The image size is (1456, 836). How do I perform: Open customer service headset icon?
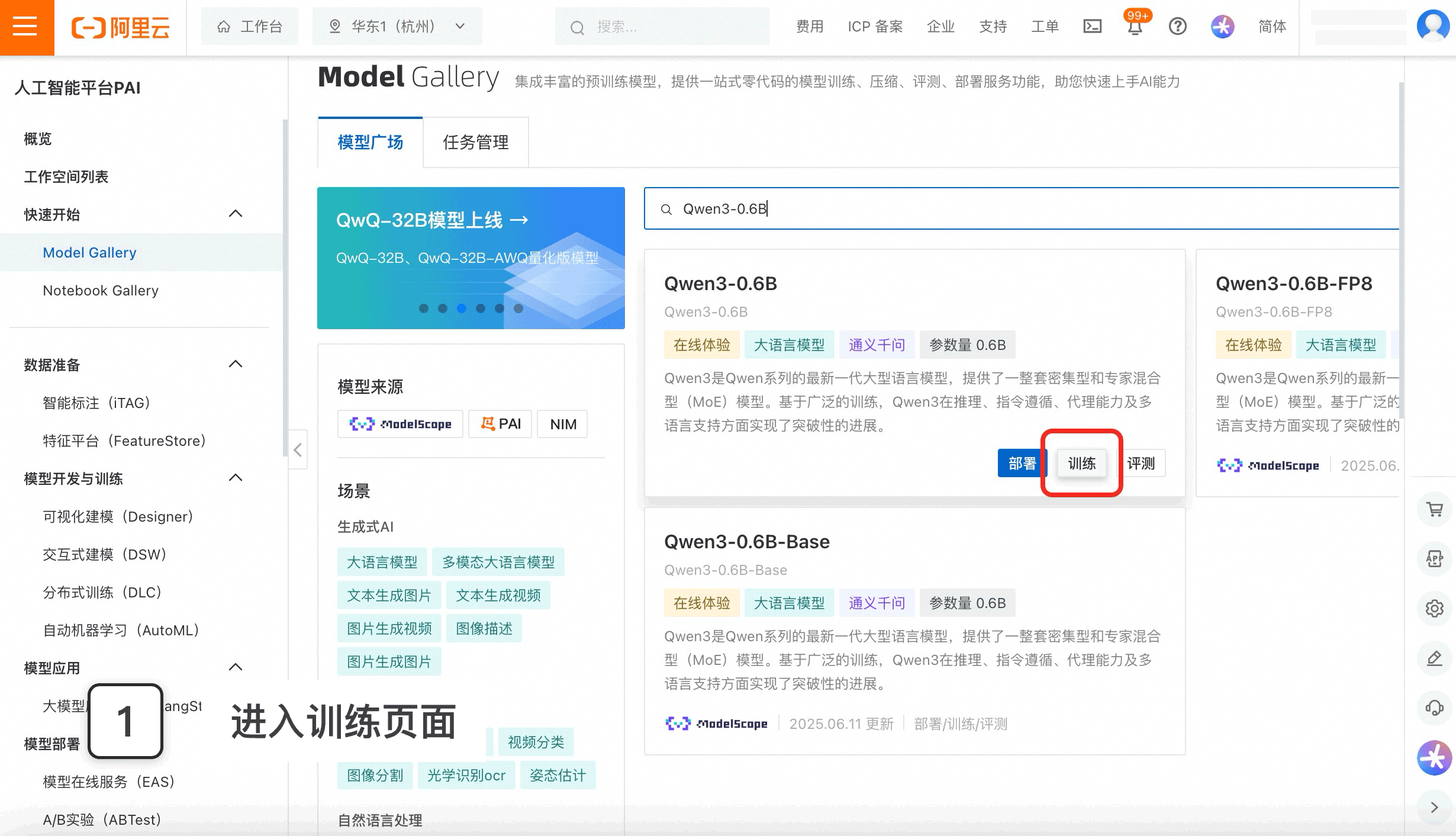point(1434,708)
